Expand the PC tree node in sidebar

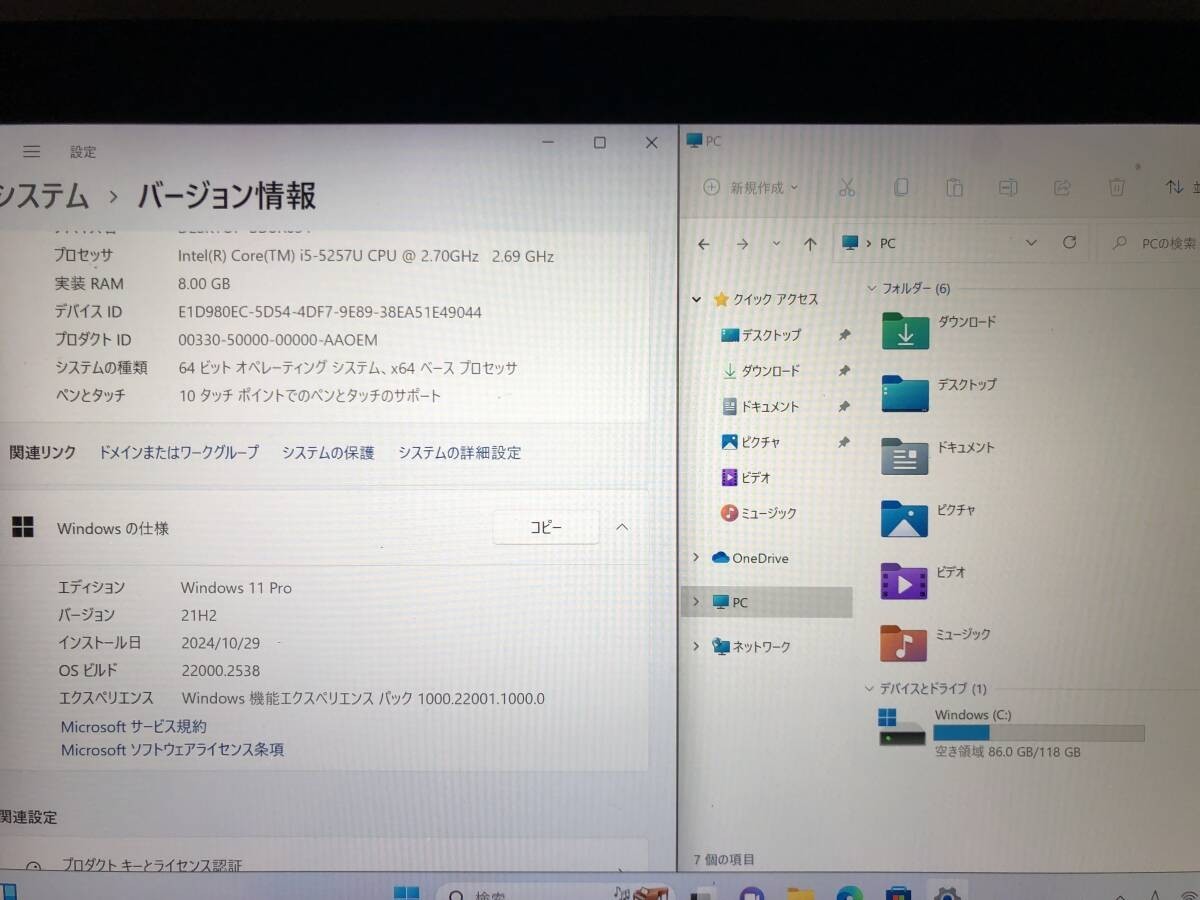coord(696,602)
